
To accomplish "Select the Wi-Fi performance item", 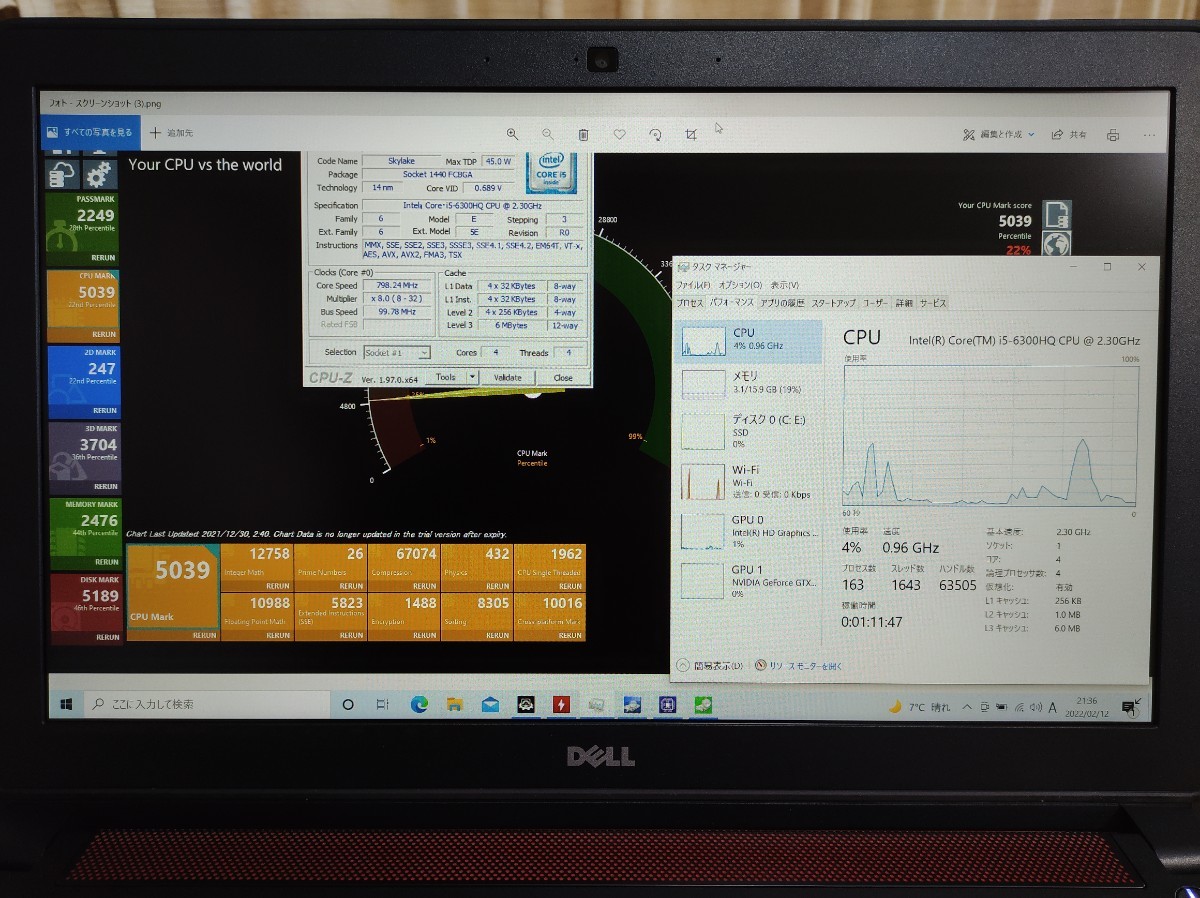I will click(x=750, y=481).
